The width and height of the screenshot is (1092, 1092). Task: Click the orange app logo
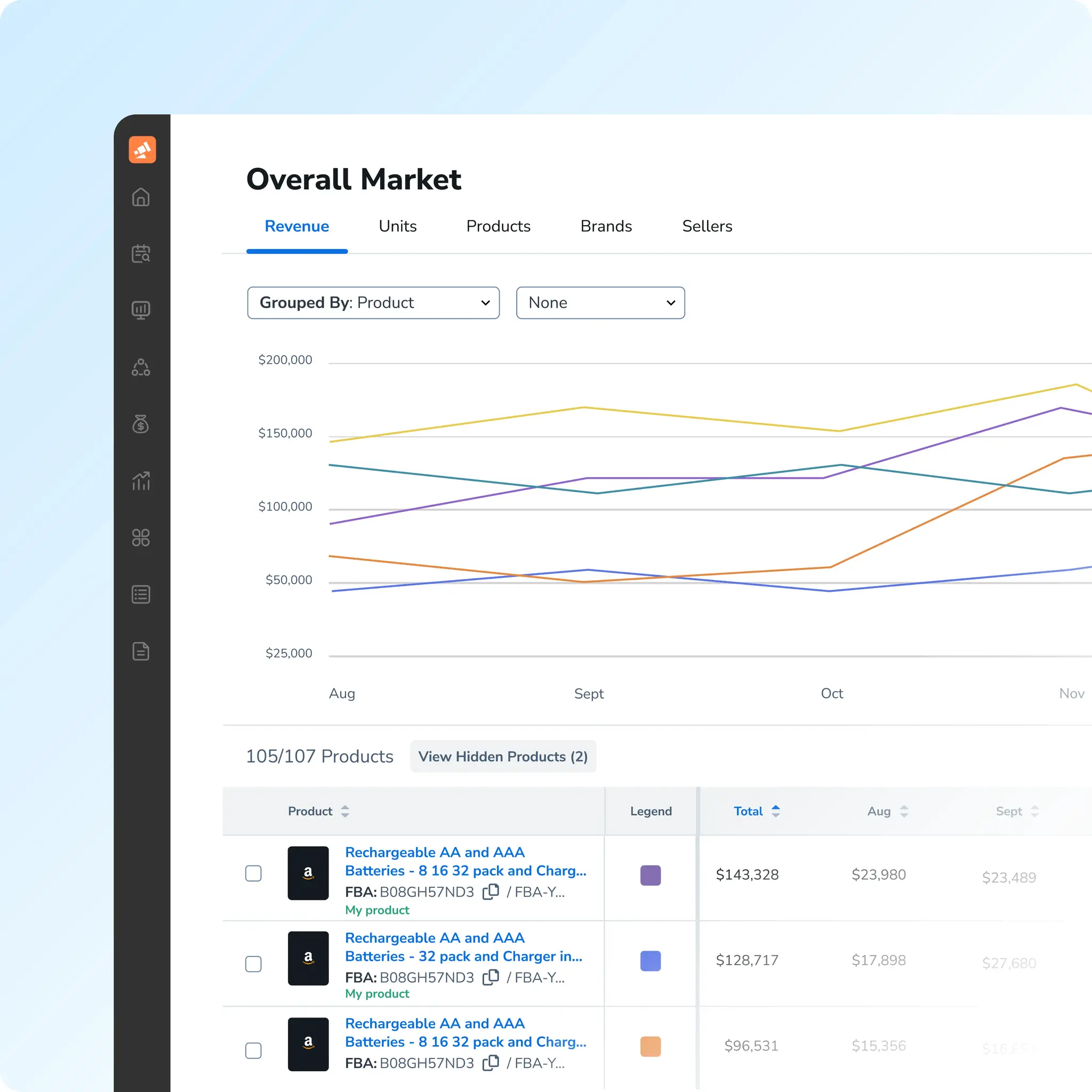(142, 150)
